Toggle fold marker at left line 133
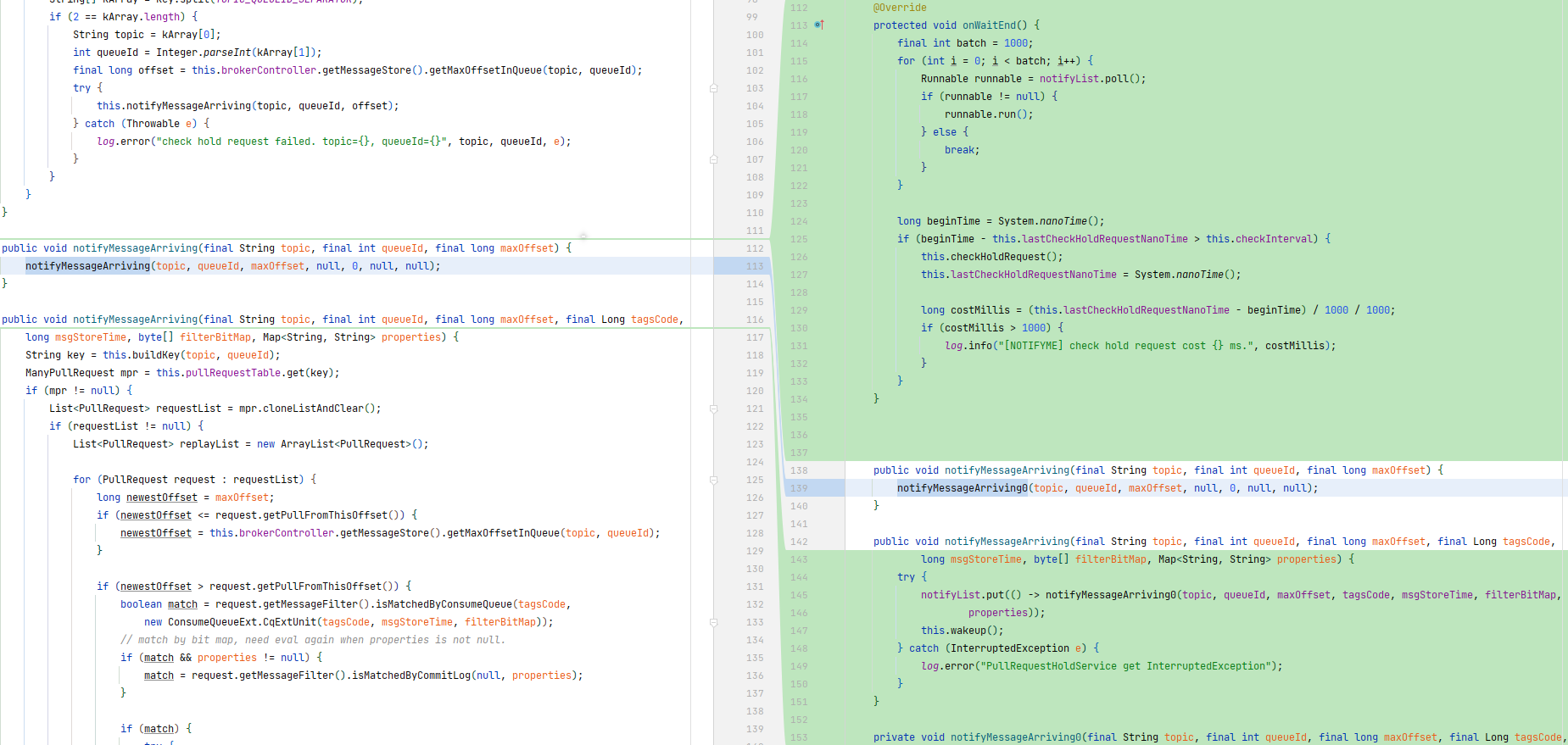Image resolution: width=1568 pixels, height=745 pixels. (713, 622)
